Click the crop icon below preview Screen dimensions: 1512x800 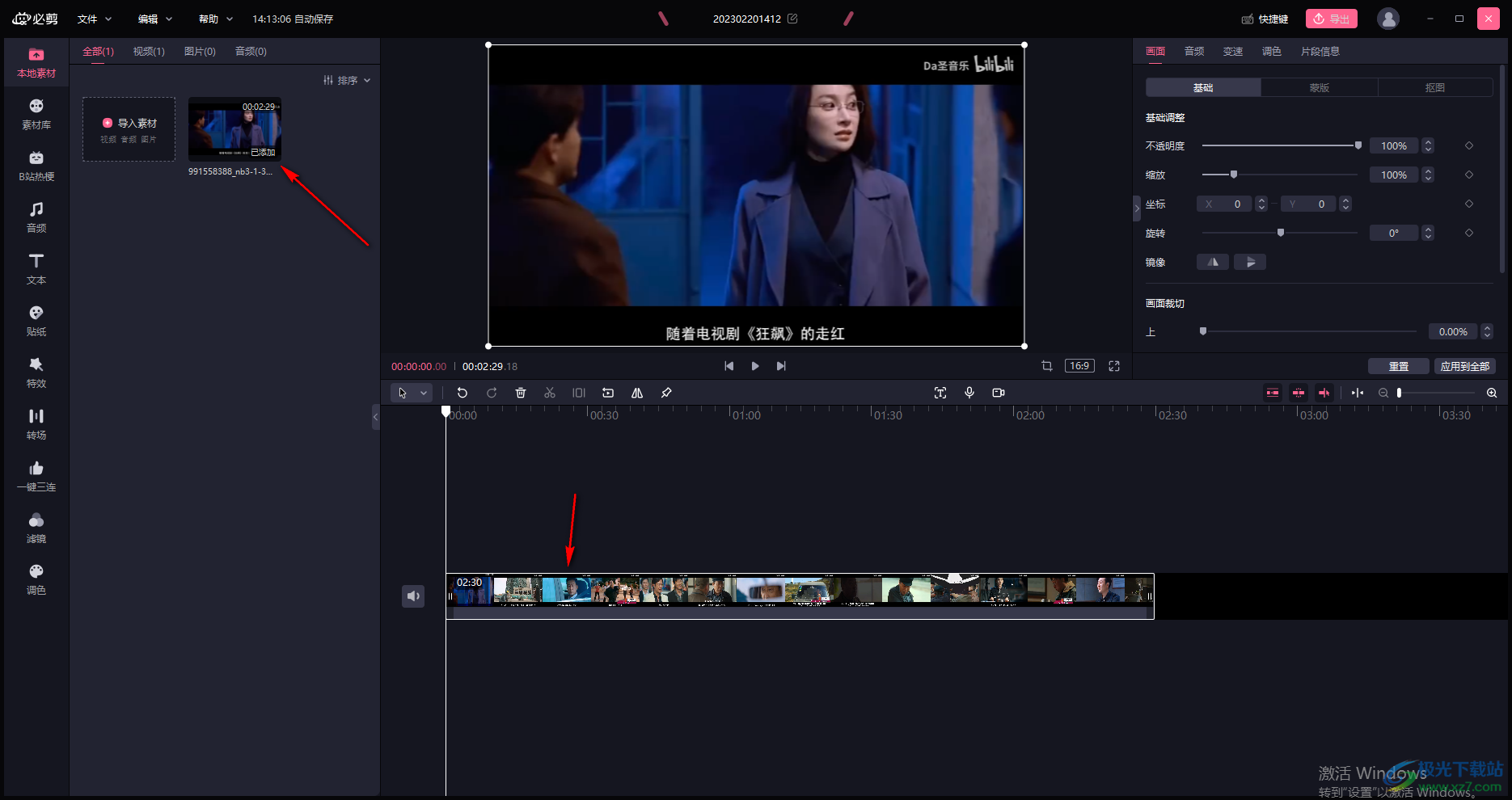[1047, 366]
